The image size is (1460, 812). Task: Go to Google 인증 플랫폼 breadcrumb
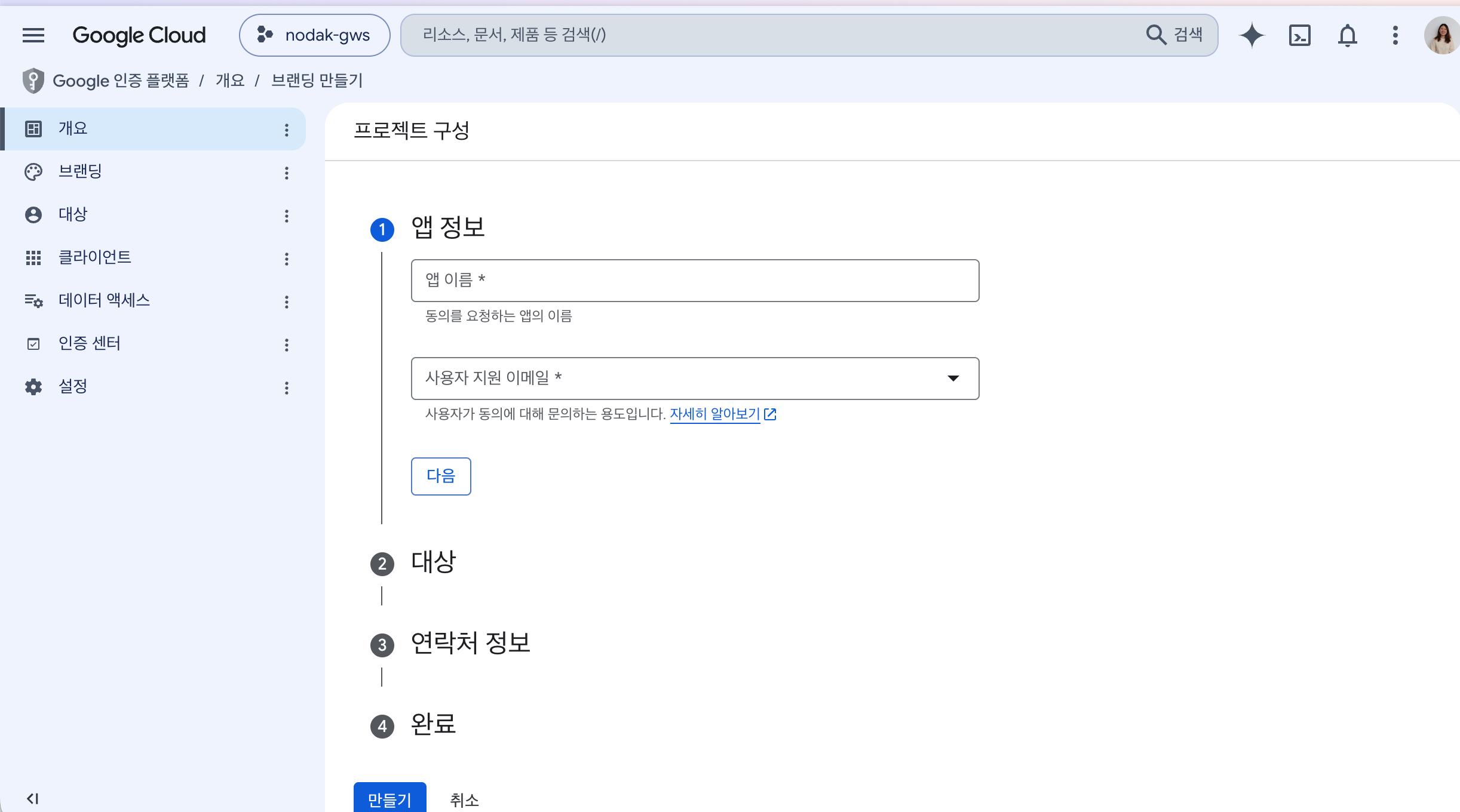[x=121, y=81]
